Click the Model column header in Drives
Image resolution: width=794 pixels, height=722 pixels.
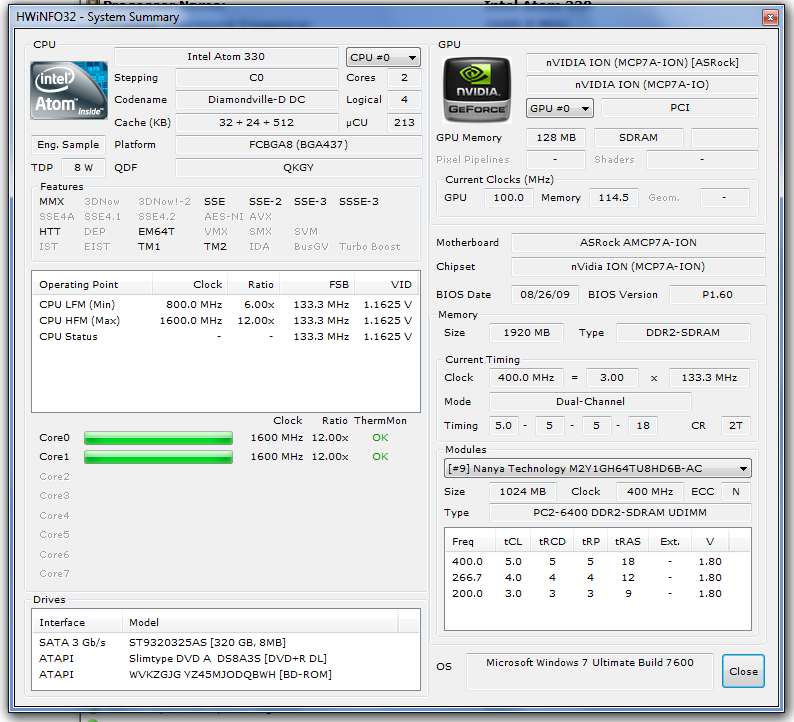pos(260,622)
